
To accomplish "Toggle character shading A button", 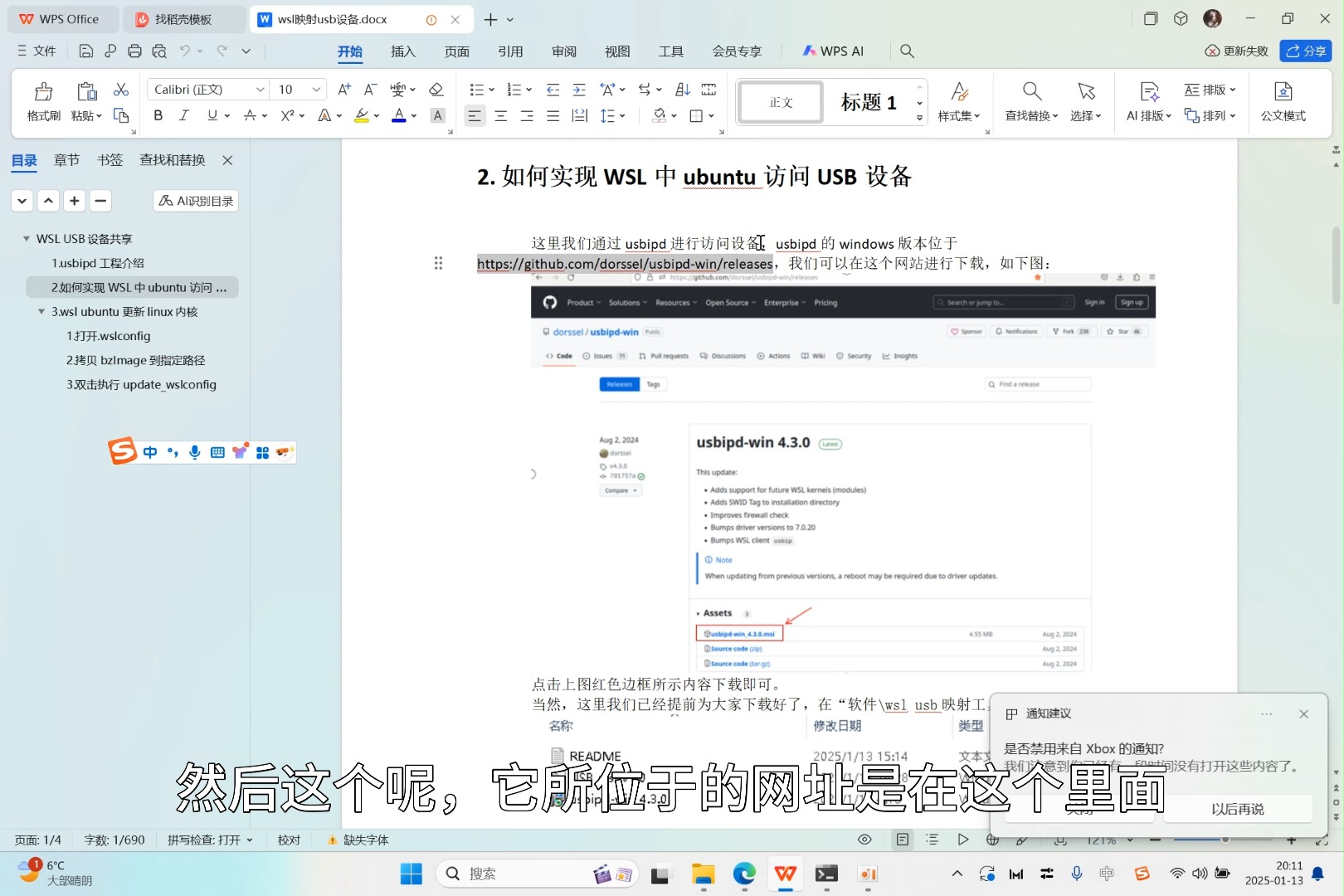I will 438,115.
